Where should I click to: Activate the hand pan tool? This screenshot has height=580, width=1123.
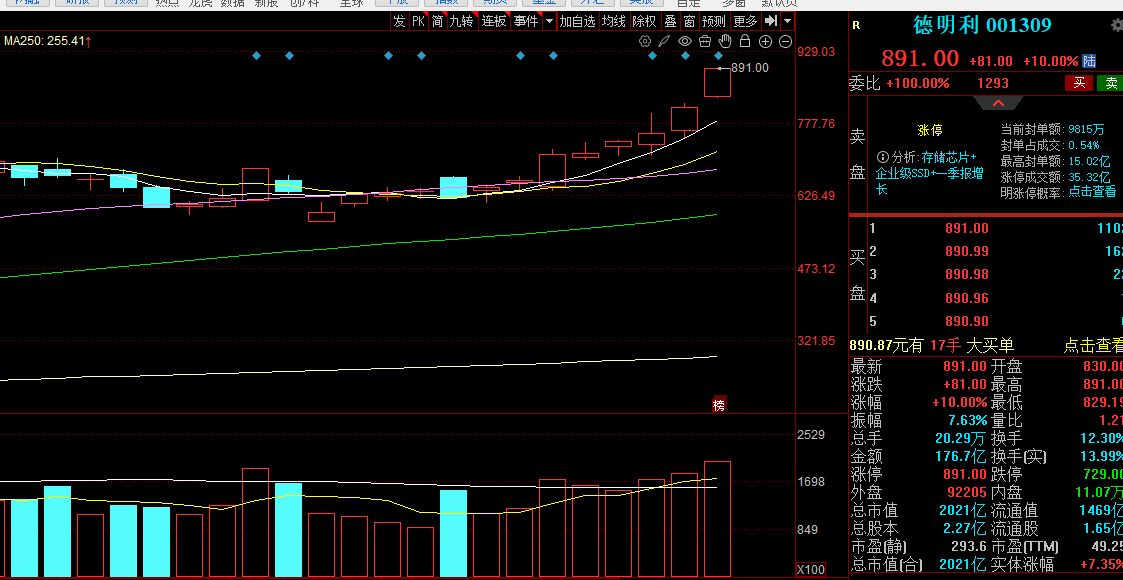[725, 41]
